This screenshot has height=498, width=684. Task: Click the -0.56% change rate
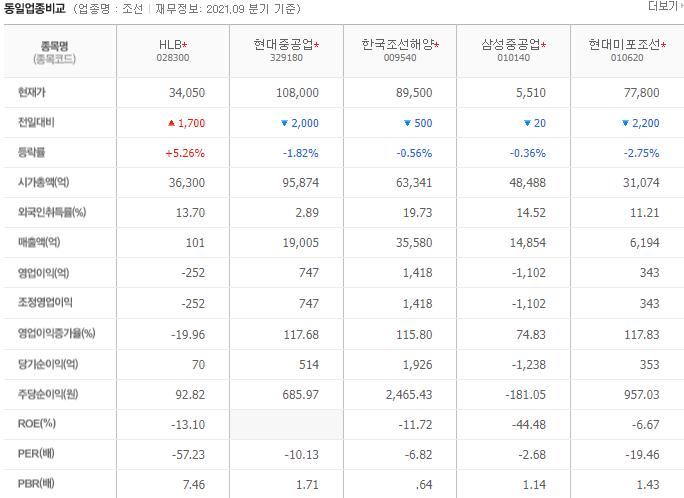pyautogui.click(x=414, y=153)
